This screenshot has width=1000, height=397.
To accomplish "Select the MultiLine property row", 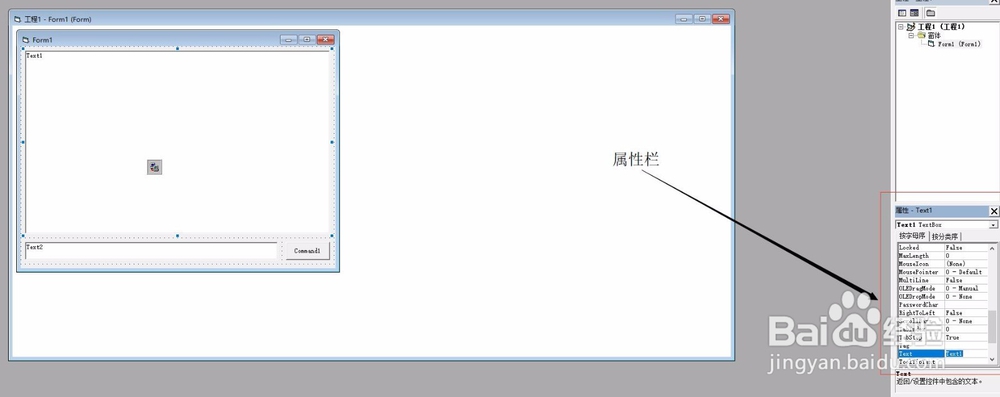I will click(x=942, y=280).
